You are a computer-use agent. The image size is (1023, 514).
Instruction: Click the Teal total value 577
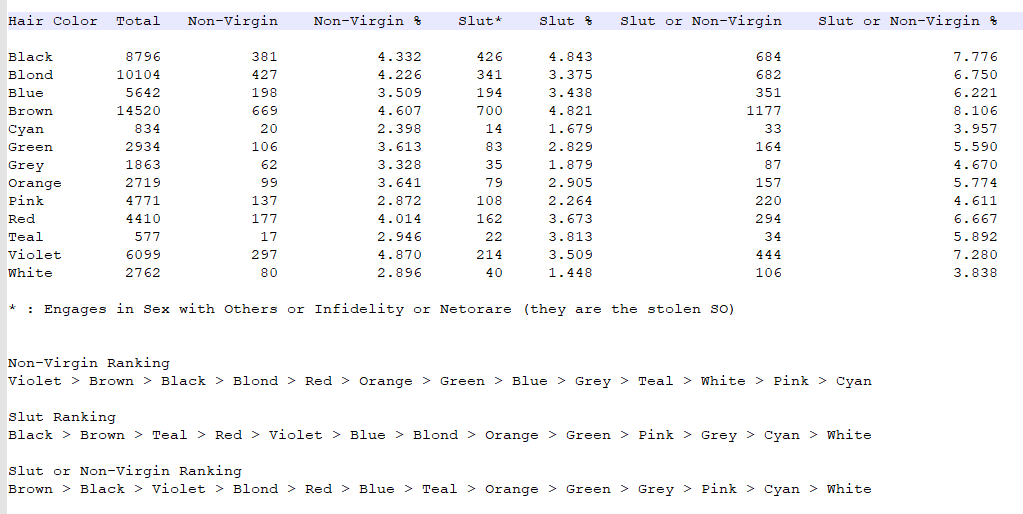pos(147,237)
